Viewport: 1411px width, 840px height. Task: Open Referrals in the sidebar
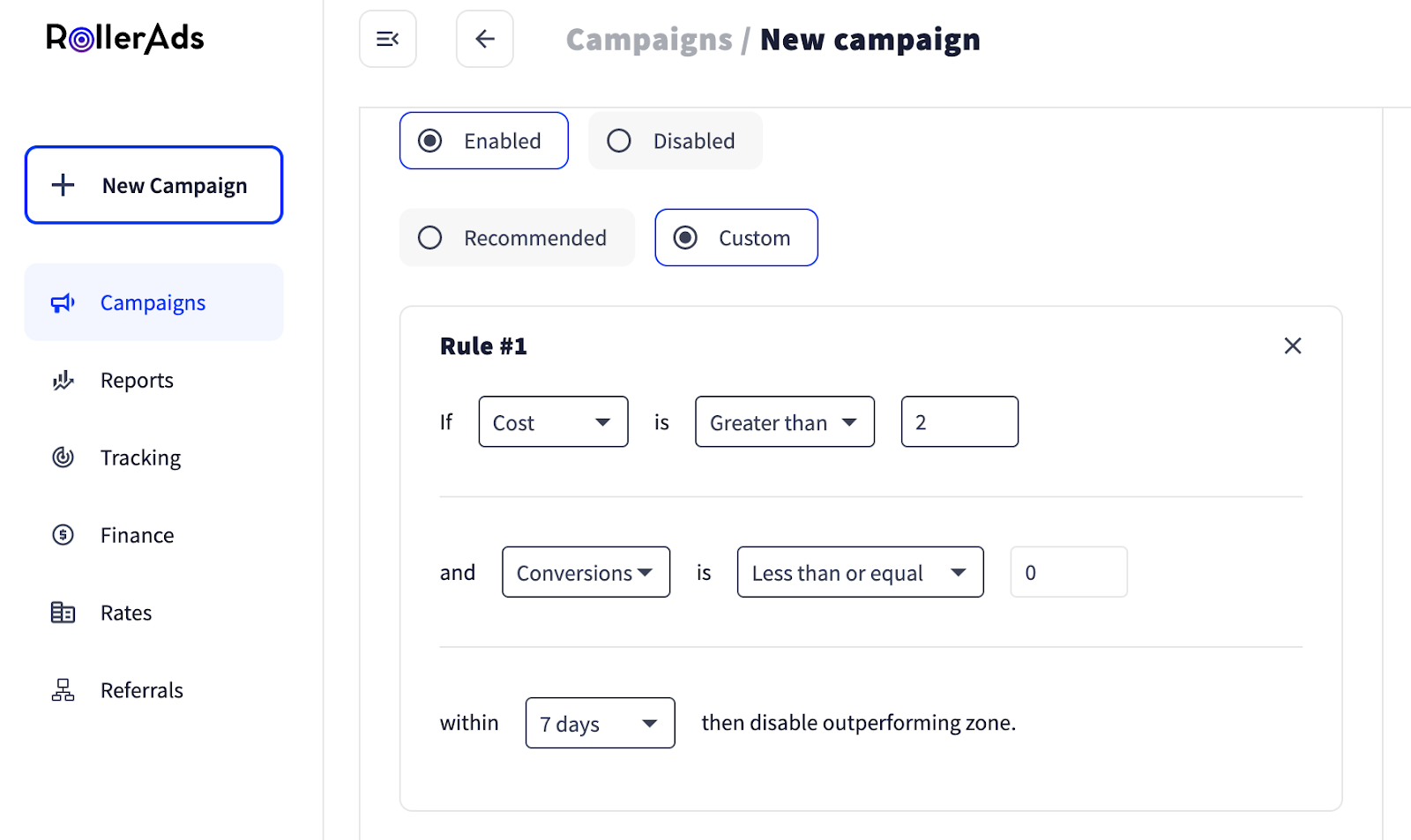click(141, 690)
